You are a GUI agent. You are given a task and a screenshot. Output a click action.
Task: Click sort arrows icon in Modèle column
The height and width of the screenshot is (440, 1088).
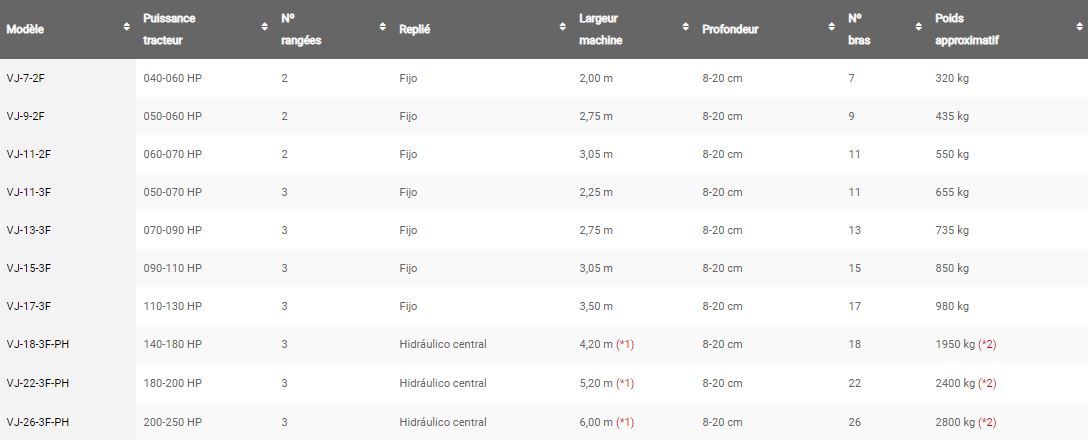coord(126,29)
